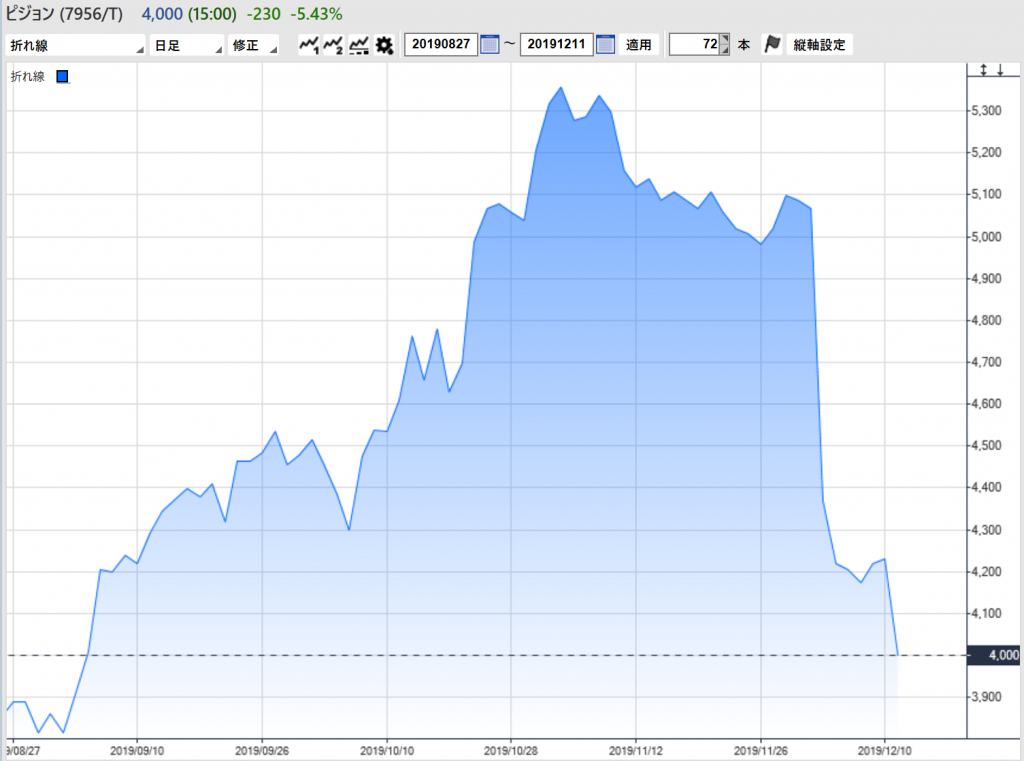Open start date calendar picker
The image size is (1024, 761).
click(x=489, y=45)
